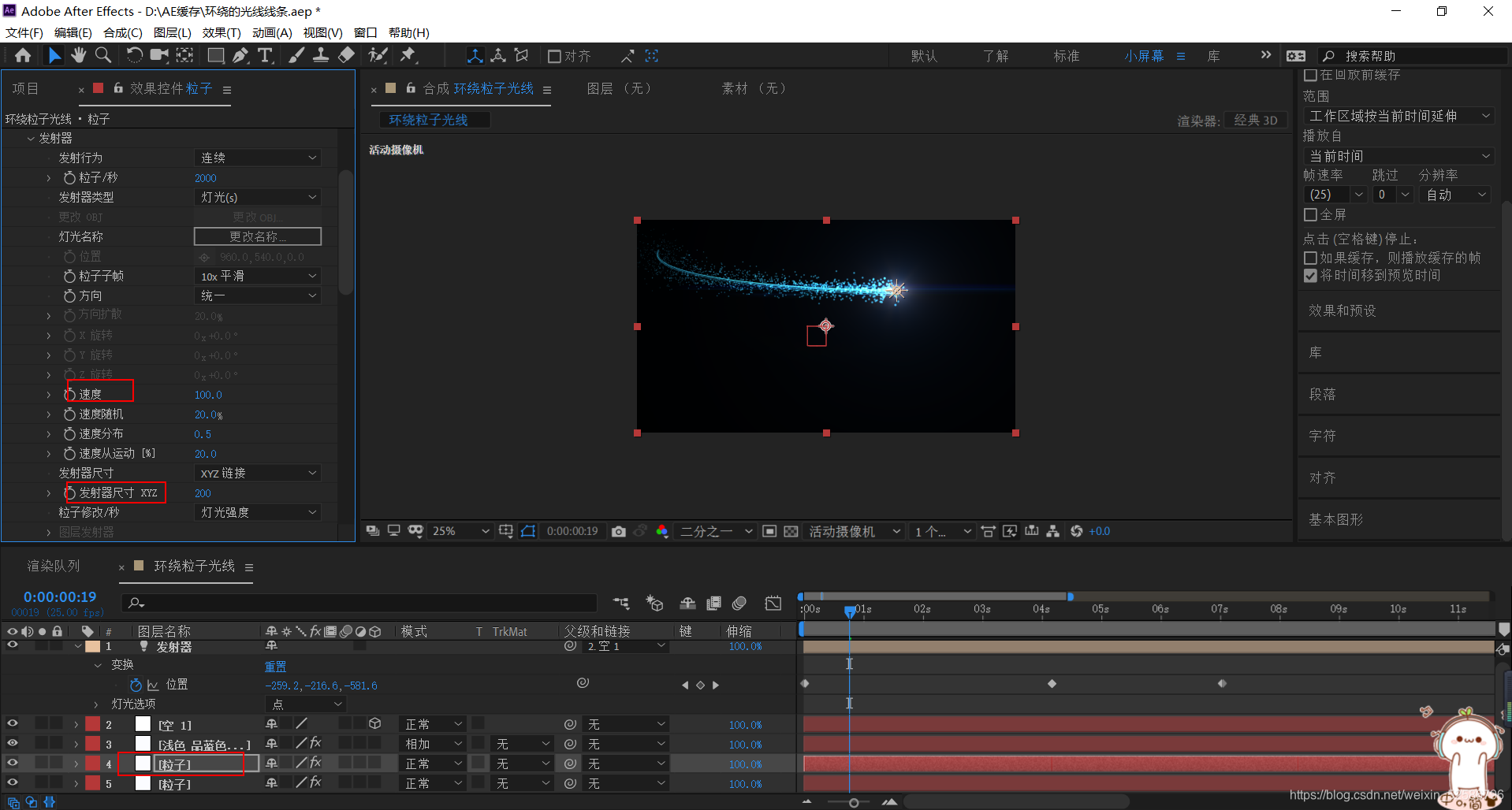Viewport: 1512px width, 810px height.
Task: Take a snapshot with the camera icon
Action: [x=619, y=532]
